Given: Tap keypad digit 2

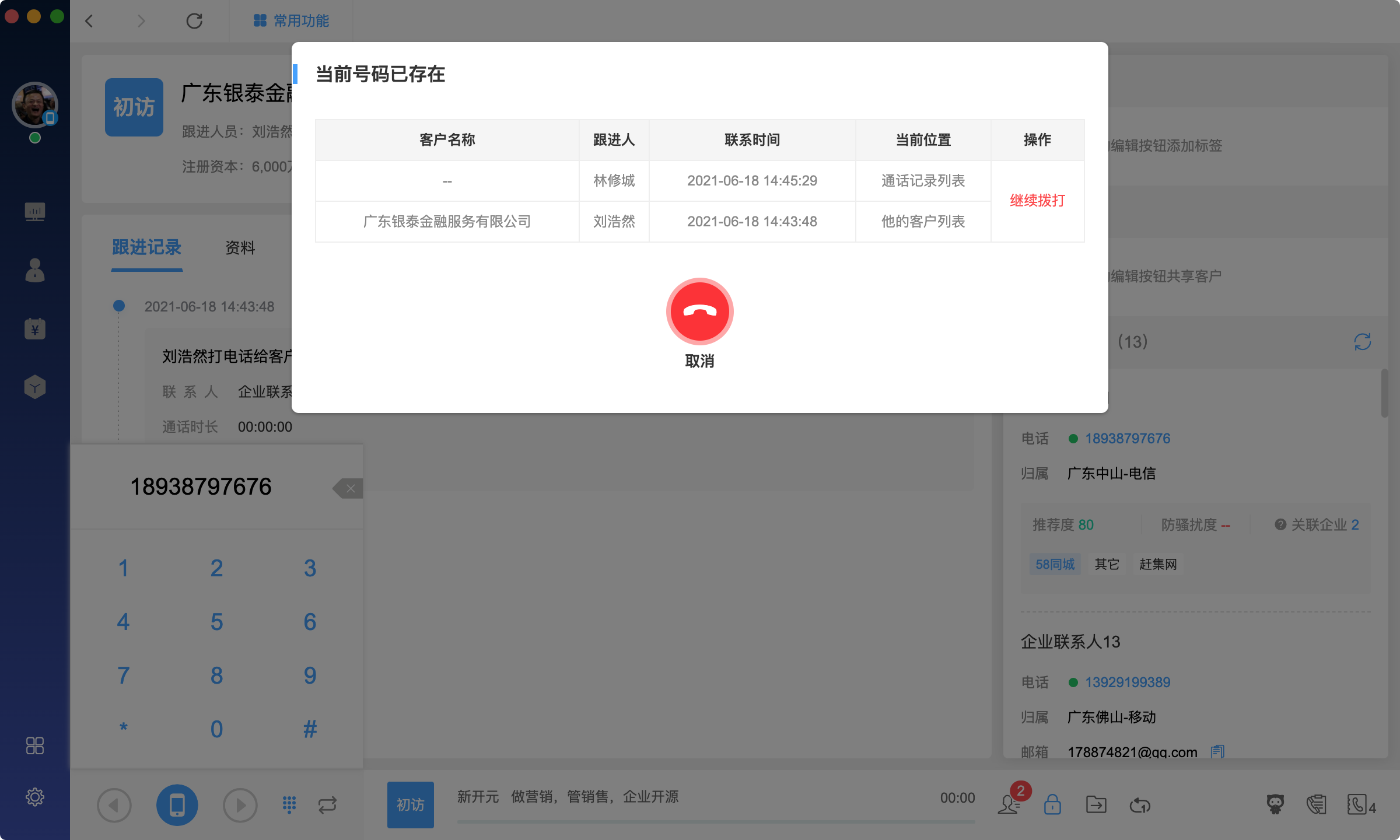Looking at the screenshot, I should coord(216,568).
